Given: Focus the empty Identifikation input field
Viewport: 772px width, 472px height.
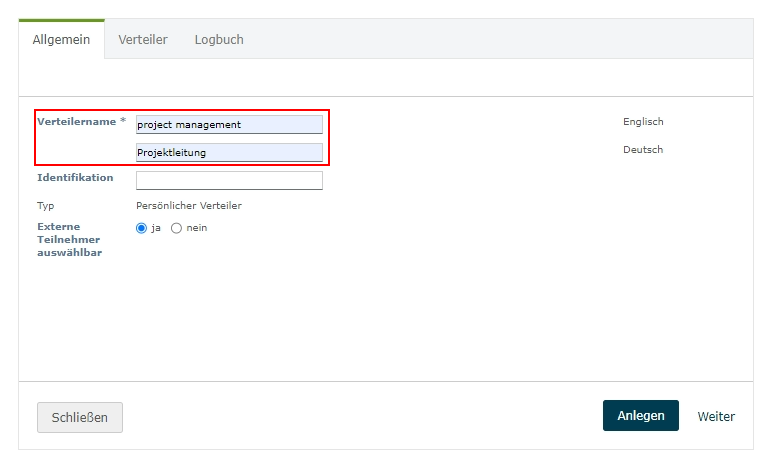Looking at the screenshot, I should point(229,180).
